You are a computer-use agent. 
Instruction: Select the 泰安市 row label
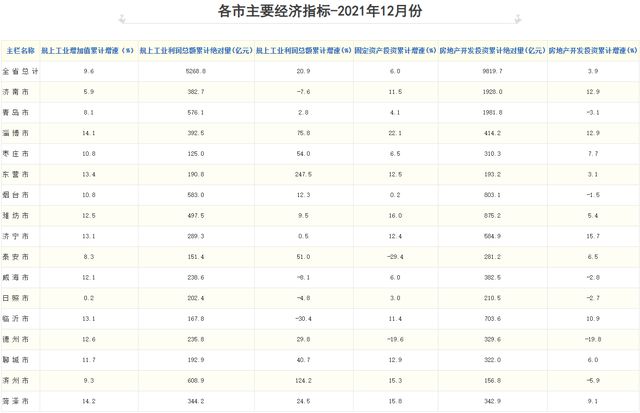tap(16, 257)
